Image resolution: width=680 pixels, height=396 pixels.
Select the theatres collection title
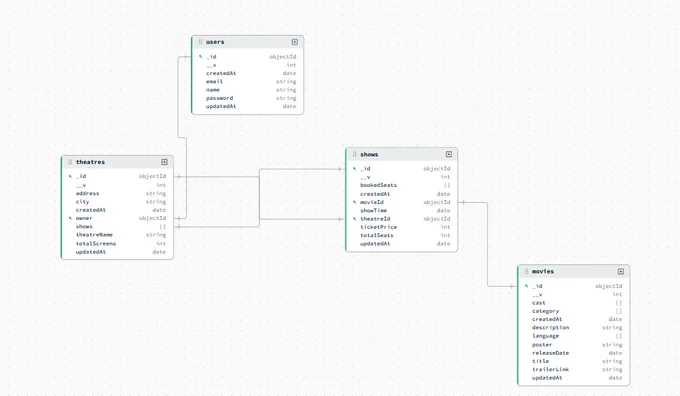point(90,162)
